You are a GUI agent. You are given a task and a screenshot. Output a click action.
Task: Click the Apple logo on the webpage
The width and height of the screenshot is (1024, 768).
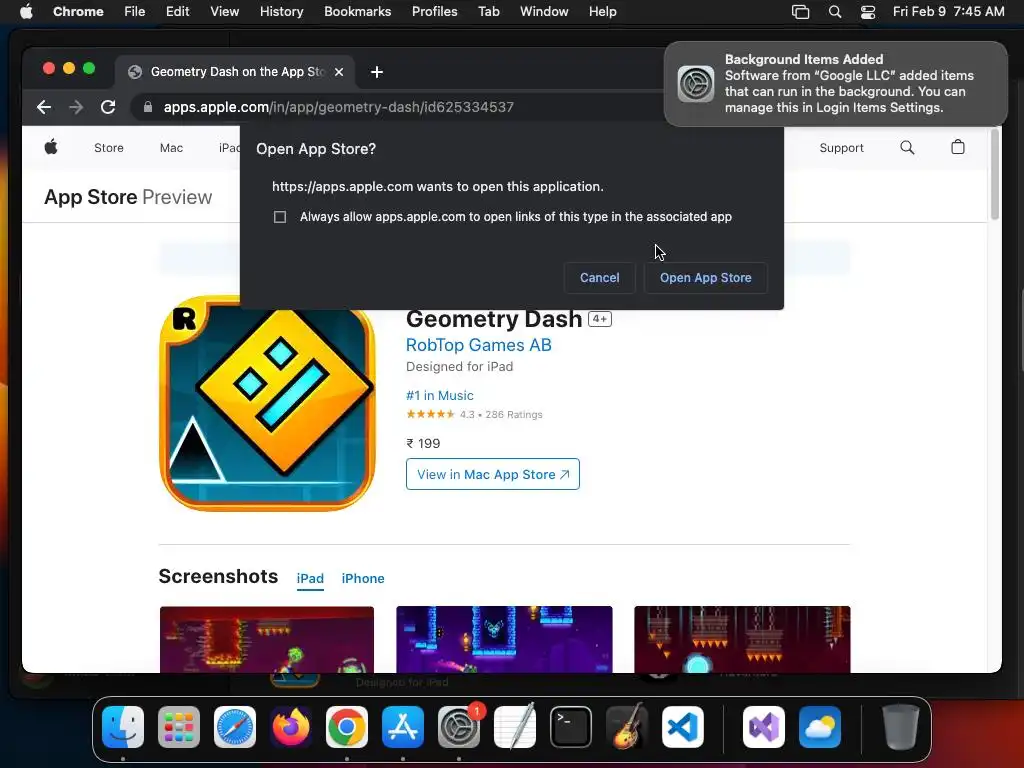[51, 148]
